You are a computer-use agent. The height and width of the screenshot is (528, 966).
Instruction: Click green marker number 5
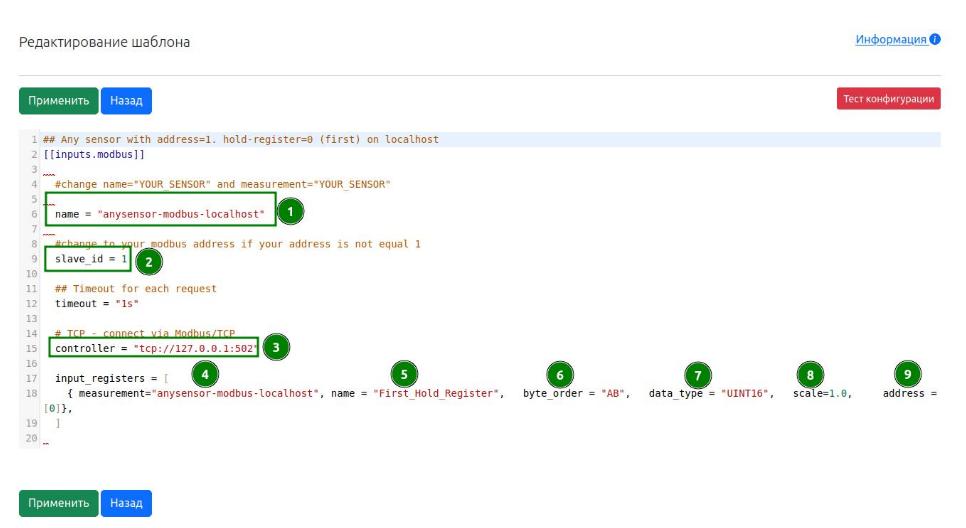tap(404, 375)
